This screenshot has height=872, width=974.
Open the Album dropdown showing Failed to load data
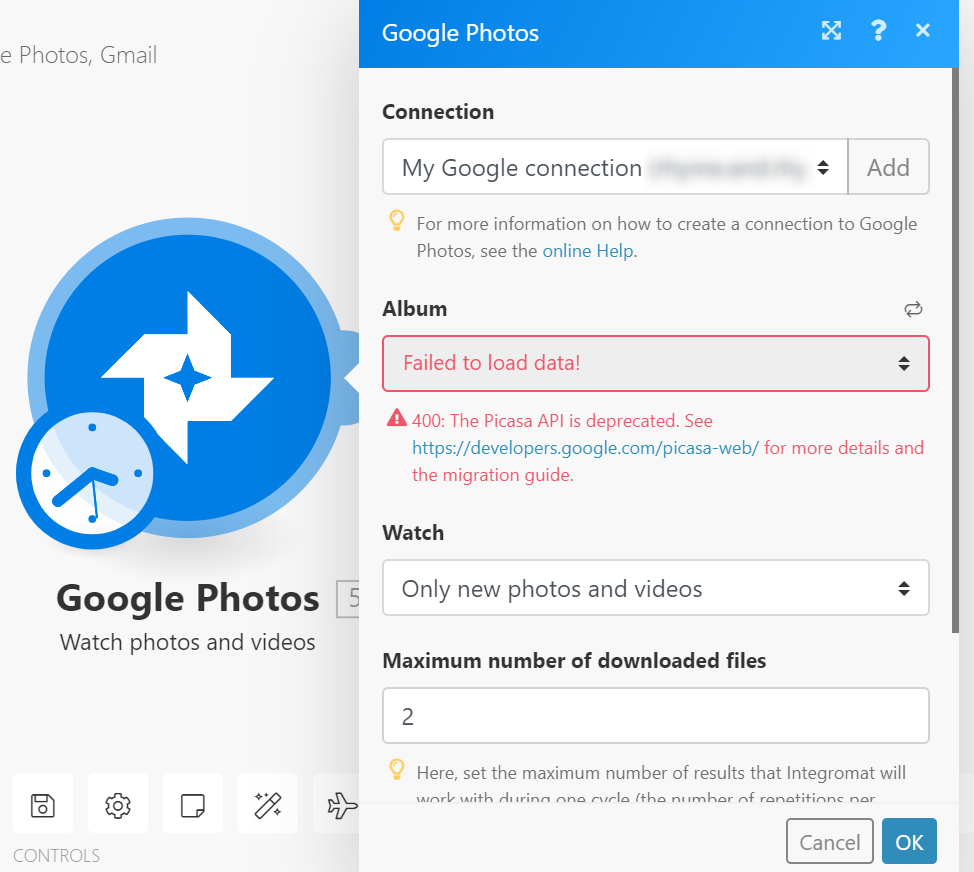(655, 363)
